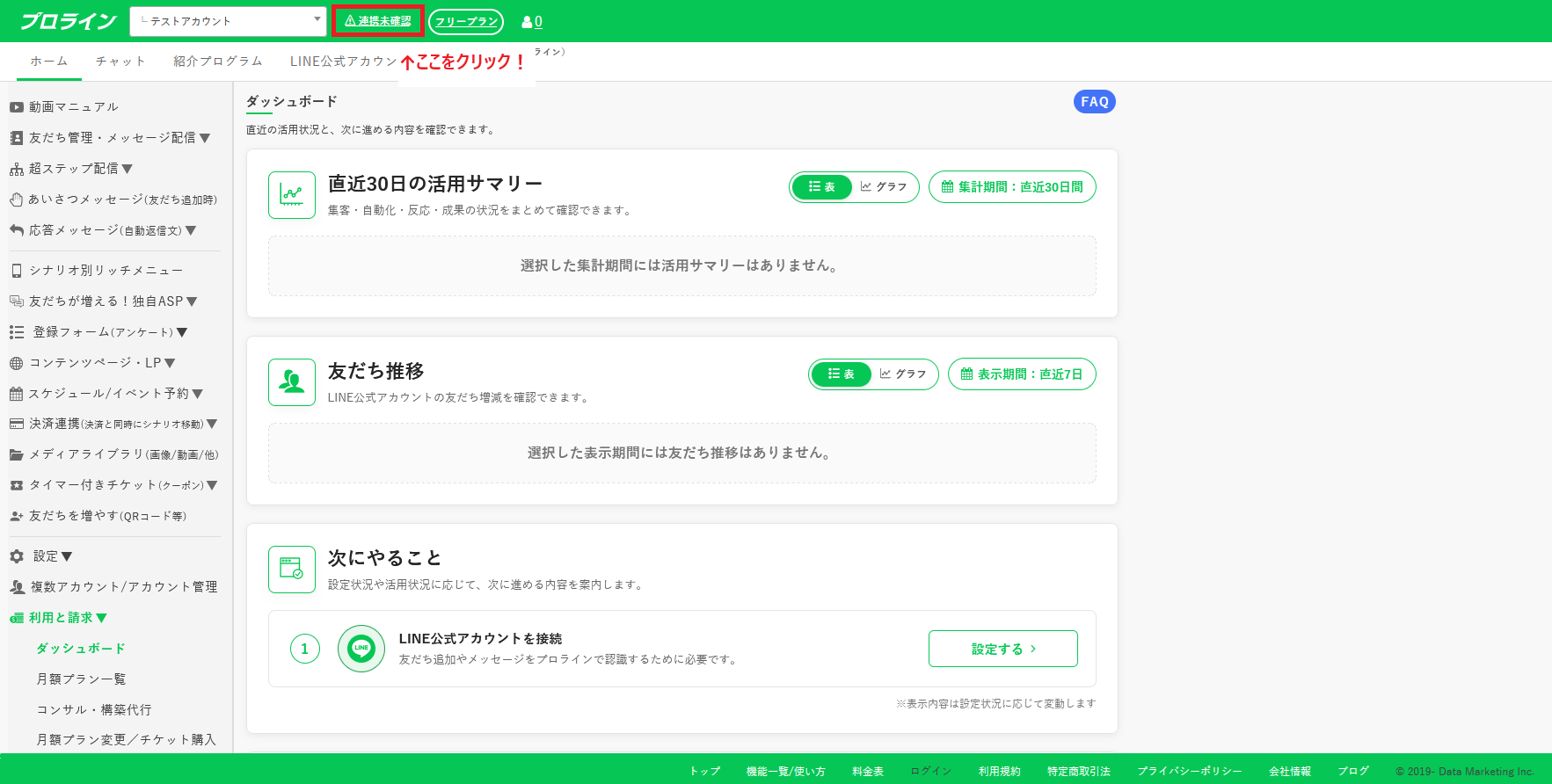This screenshot has width=1552, height=784.
Task: Select 表 view in 活用サマリー
Action: (x=822, y=187)
